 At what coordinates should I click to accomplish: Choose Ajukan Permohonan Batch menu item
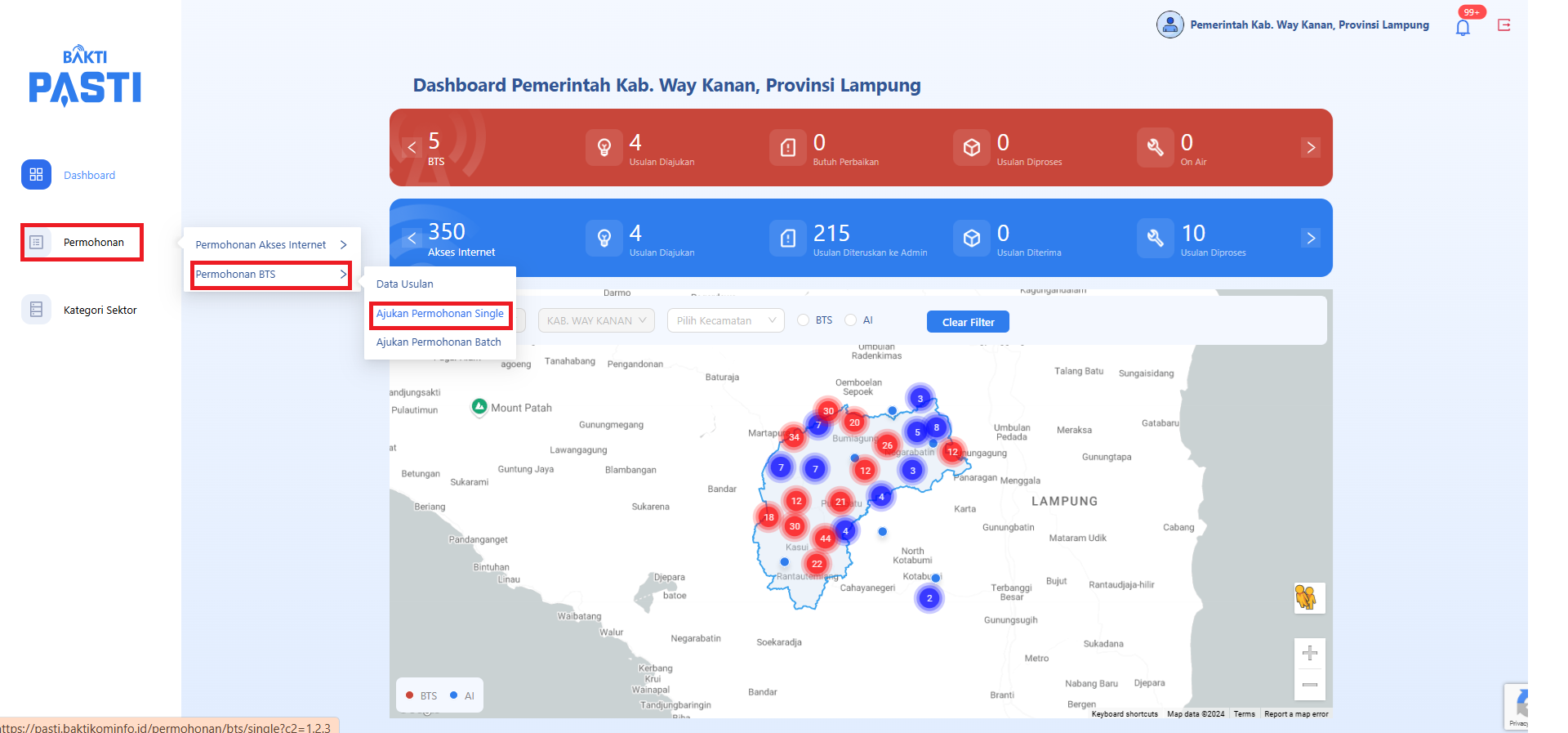[x=439, y=342]
